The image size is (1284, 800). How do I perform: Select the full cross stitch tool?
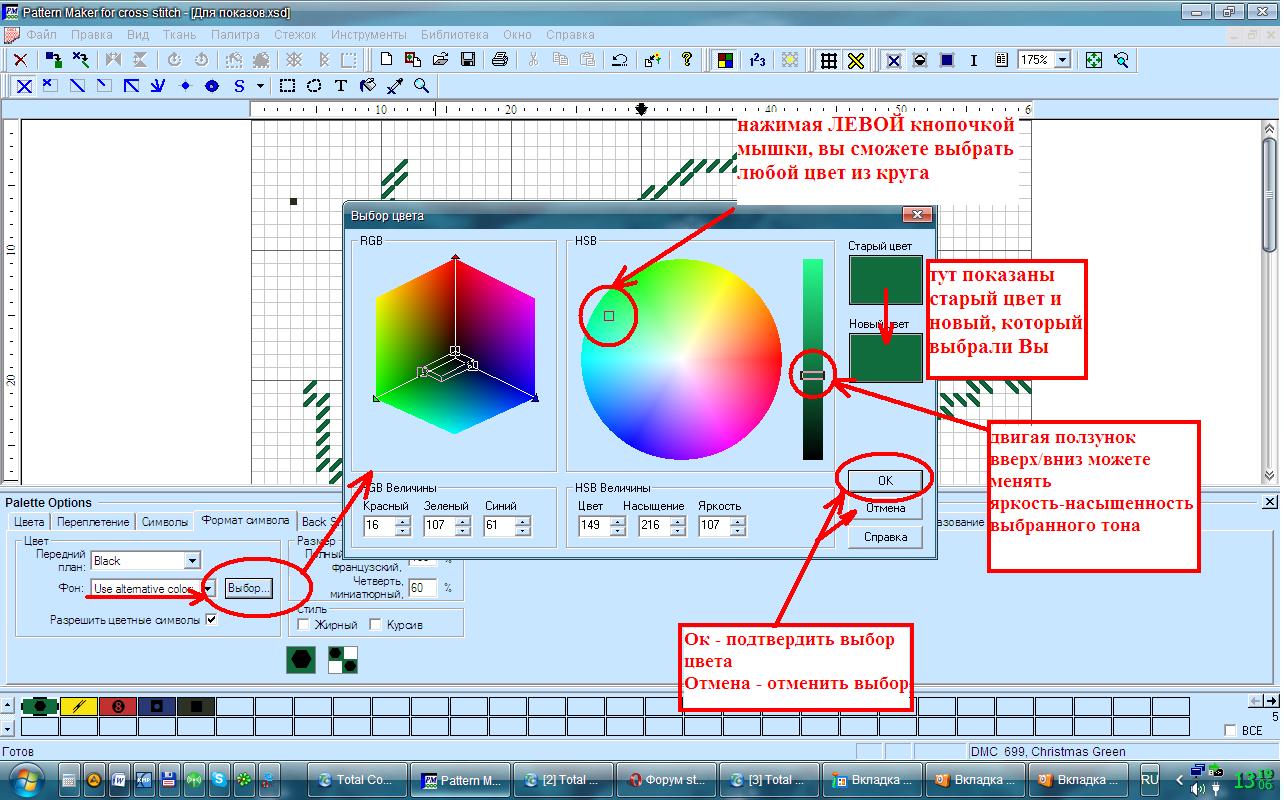(x=24, y=86)
